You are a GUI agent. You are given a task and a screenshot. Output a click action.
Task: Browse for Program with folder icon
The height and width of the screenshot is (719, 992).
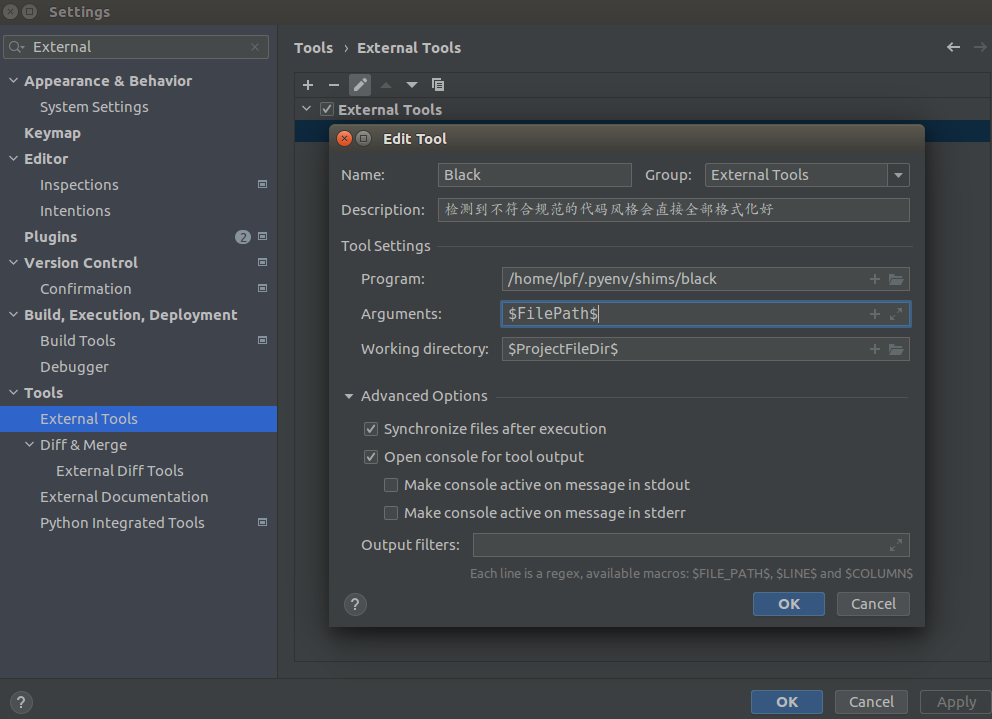(896, 279)
